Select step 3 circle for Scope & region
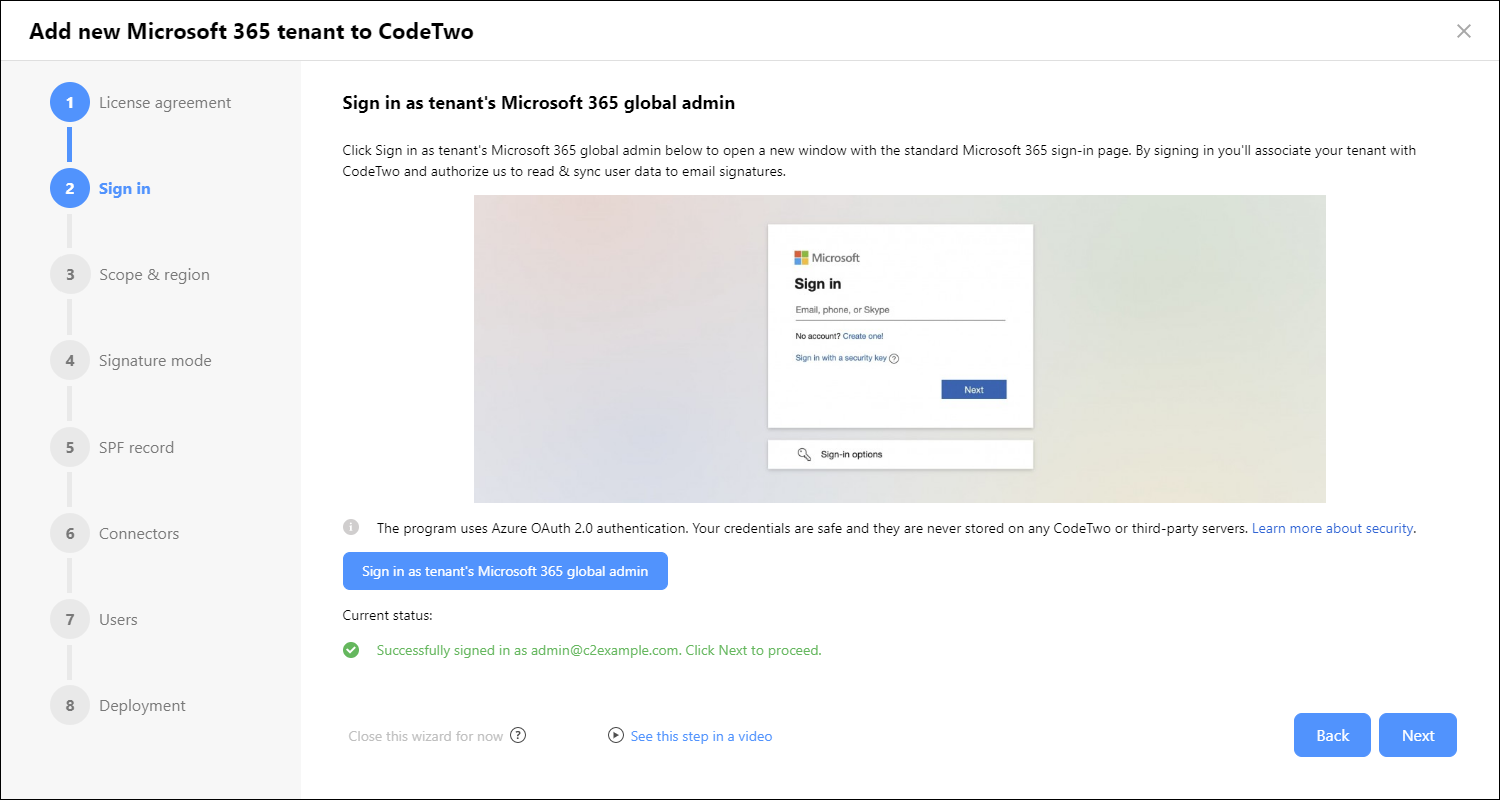 (70, 274)
